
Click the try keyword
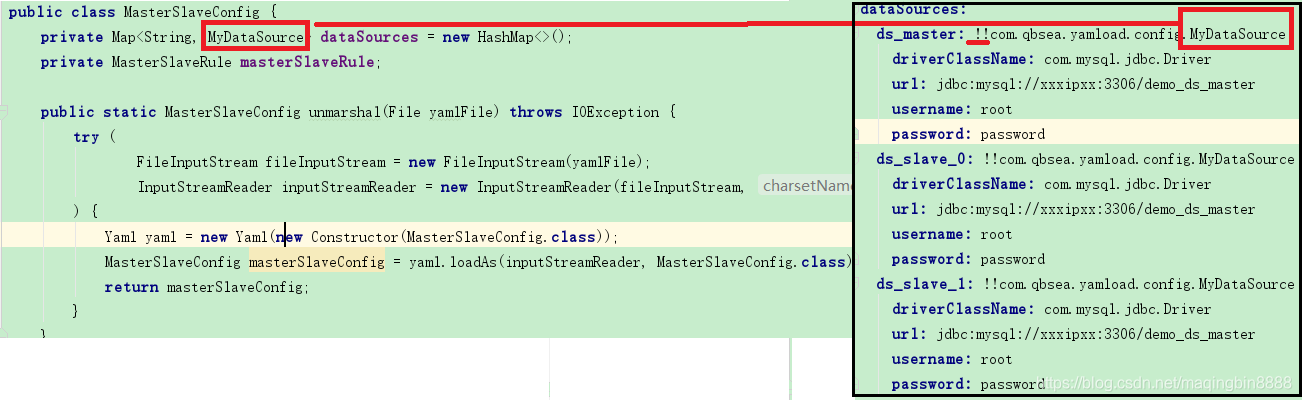(86, 137)
